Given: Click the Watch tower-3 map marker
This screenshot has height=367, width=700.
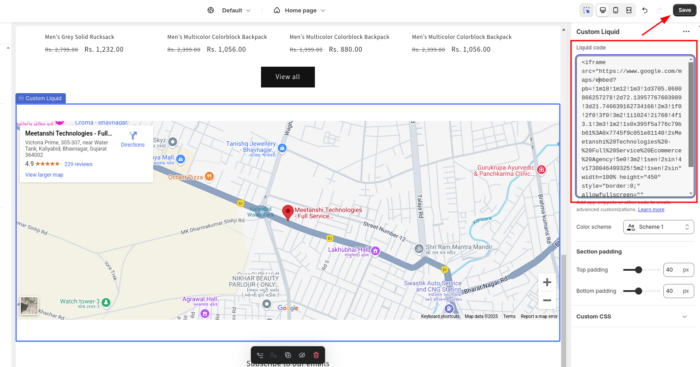Looking at the screenshot, I should pyautogui.click(x=106, y=303).
